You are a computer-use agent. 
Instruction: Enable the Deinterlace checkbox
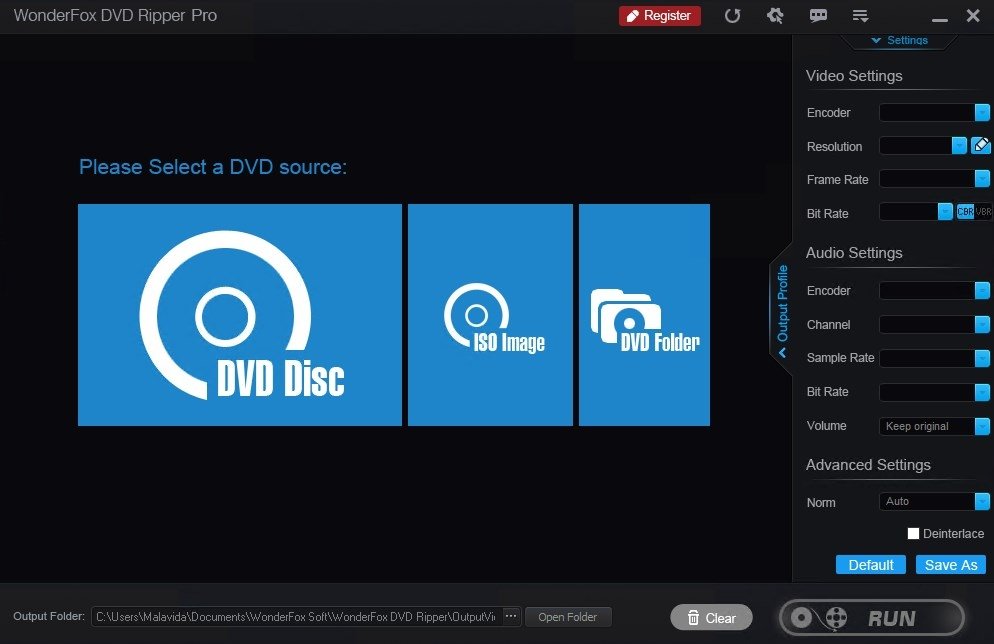point(913,534)
